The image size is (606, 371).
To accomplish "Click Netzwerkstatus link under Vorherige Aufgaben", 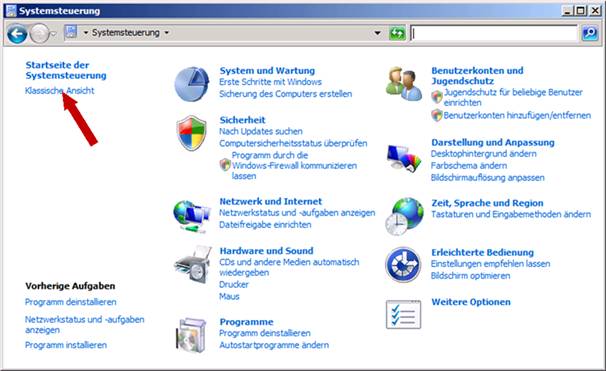I will (84, 325).
